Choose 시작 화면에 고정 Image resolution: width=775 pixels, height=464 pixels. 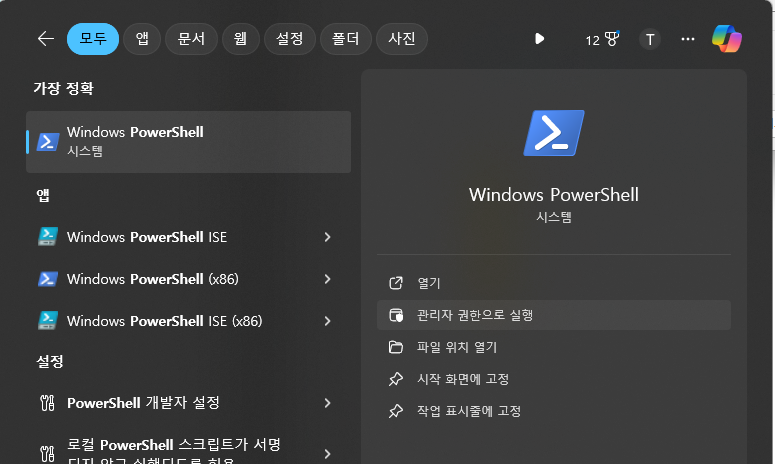554,379
